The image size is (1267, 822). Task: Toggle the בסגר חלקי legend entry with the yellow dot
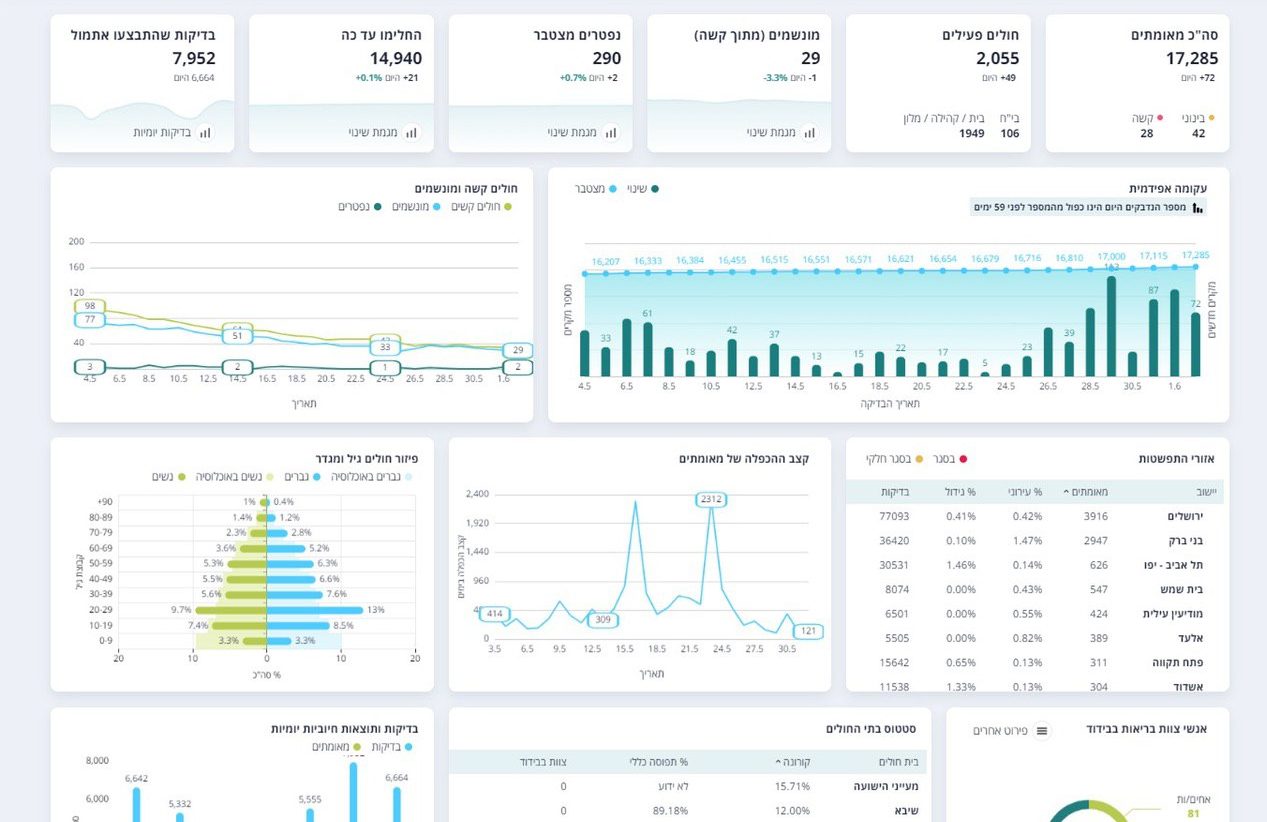coord(895,459)
